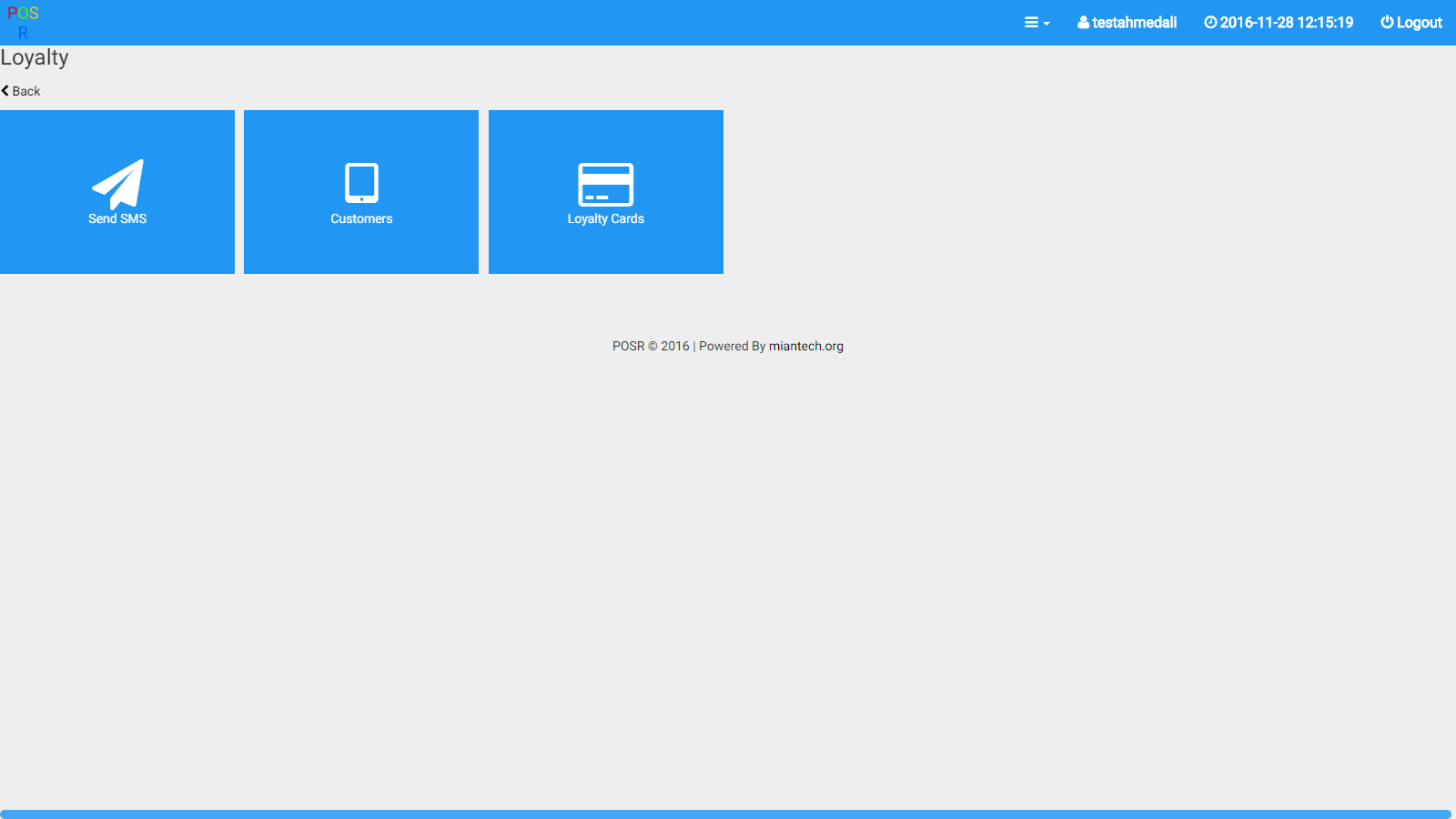This screenshot has height=819, width=1456.
Task: Open the miantech.org footer link
Action: [805, 346]
